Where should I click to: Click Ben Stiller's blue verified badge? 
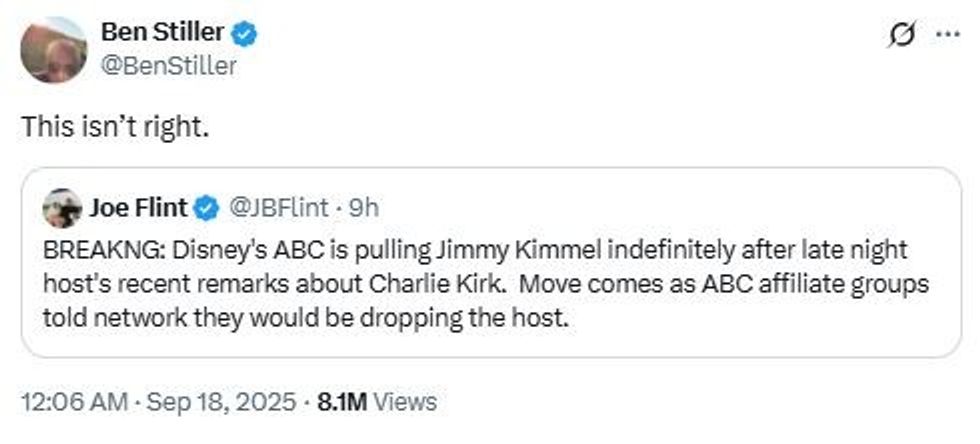coord(246,34)
